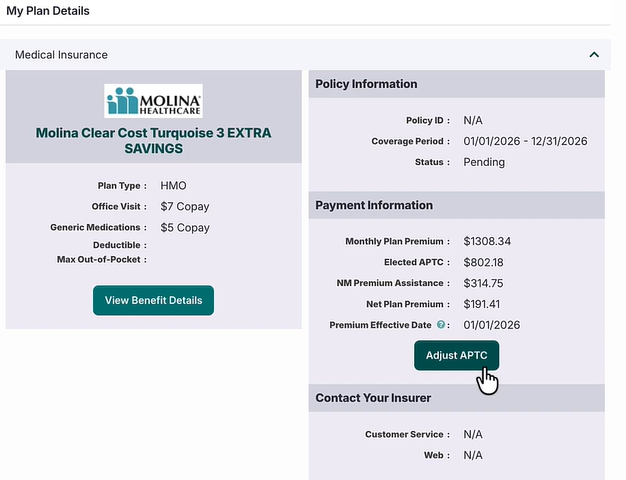This screenshot has width=626, height=480.
Task: Click the HMO plan type value
Action: coord(173,186)
